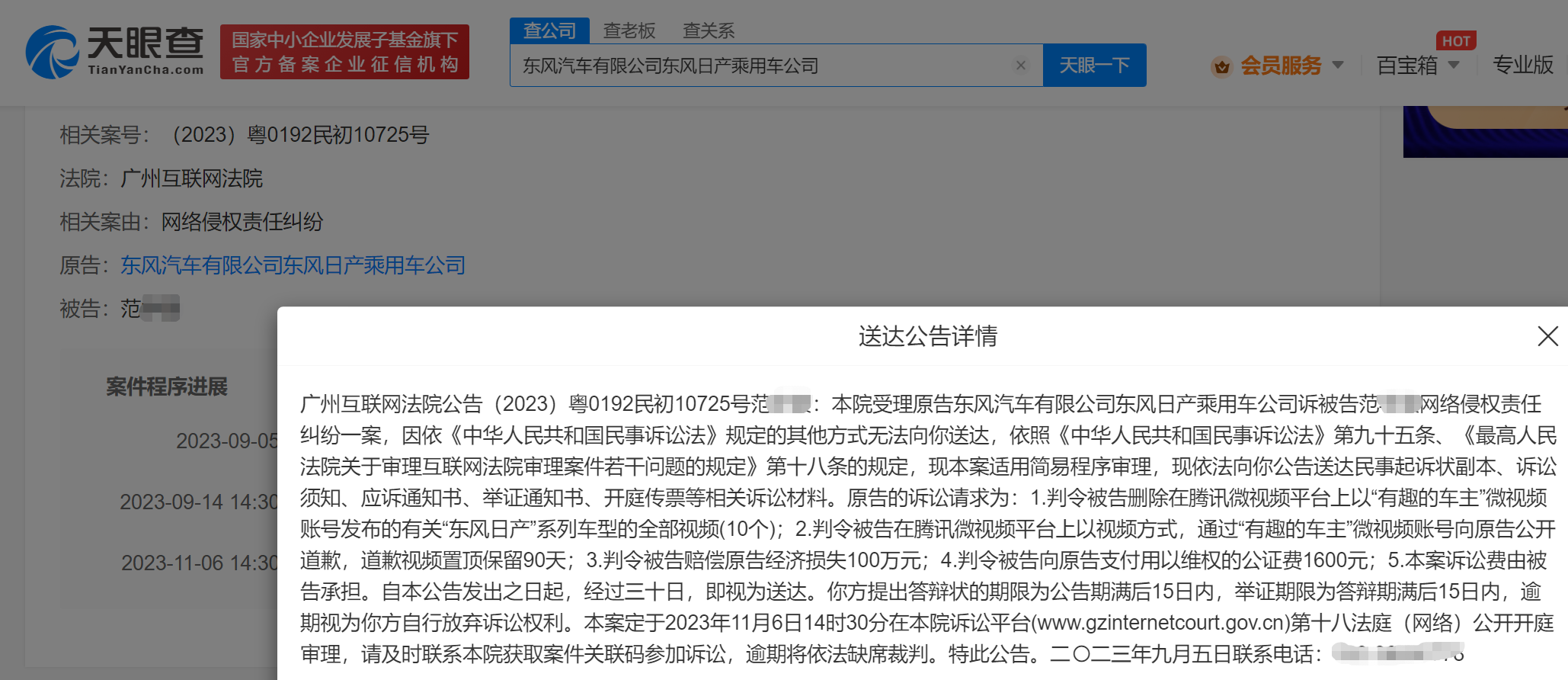Viewport: 1568px width, 680px height.
Task: Click the defendant name after 被告
Action: pyautogui.click(x=150, y=309)
